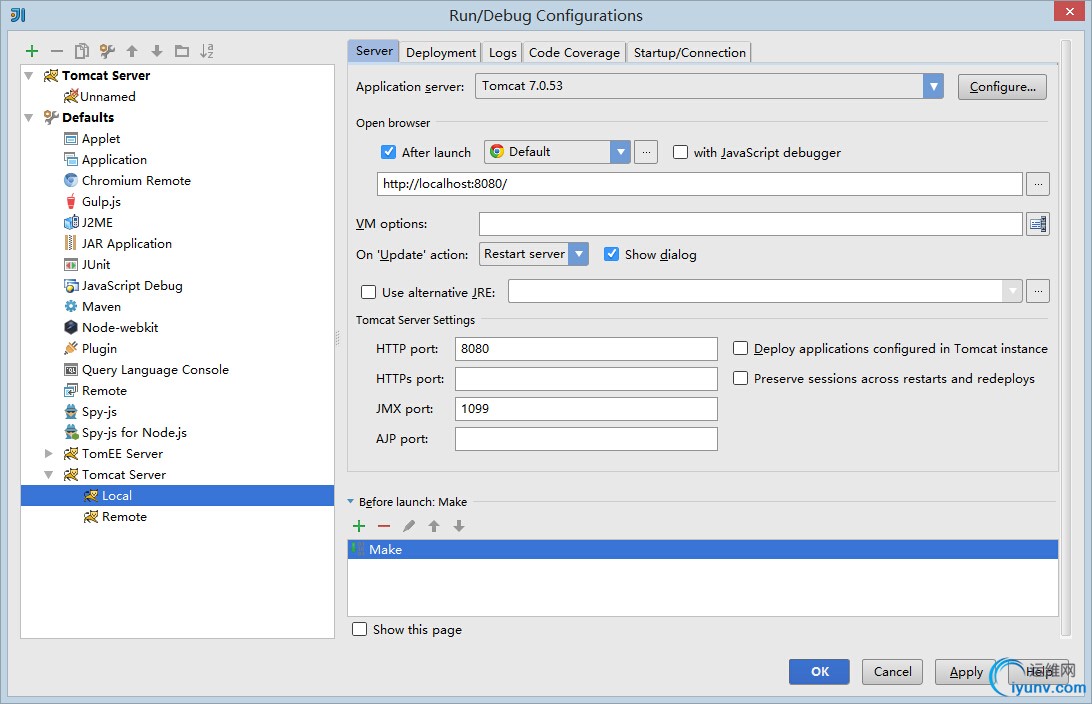Collapse Tomcat Server node under Defaults
The width and height of the screenshot is (1092, 704).
49,475
